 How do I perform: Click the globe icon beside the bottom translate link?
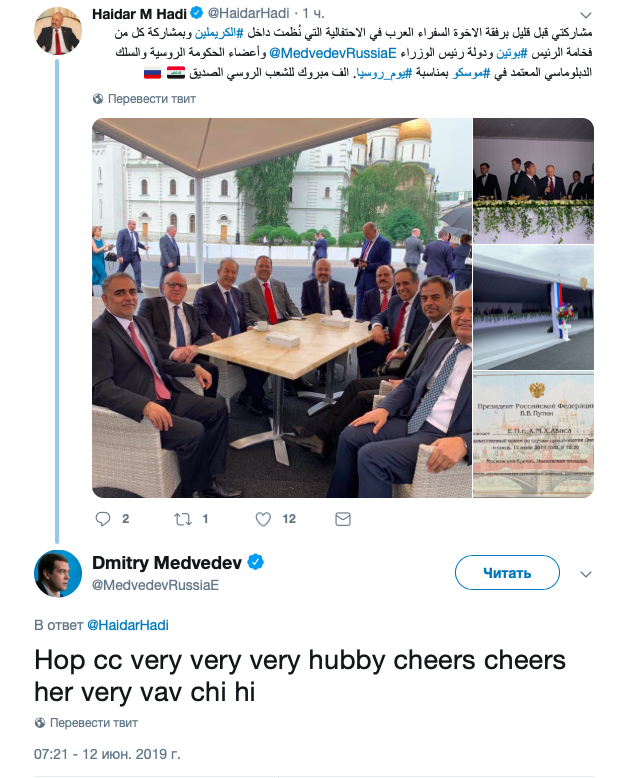click(40, 722)
